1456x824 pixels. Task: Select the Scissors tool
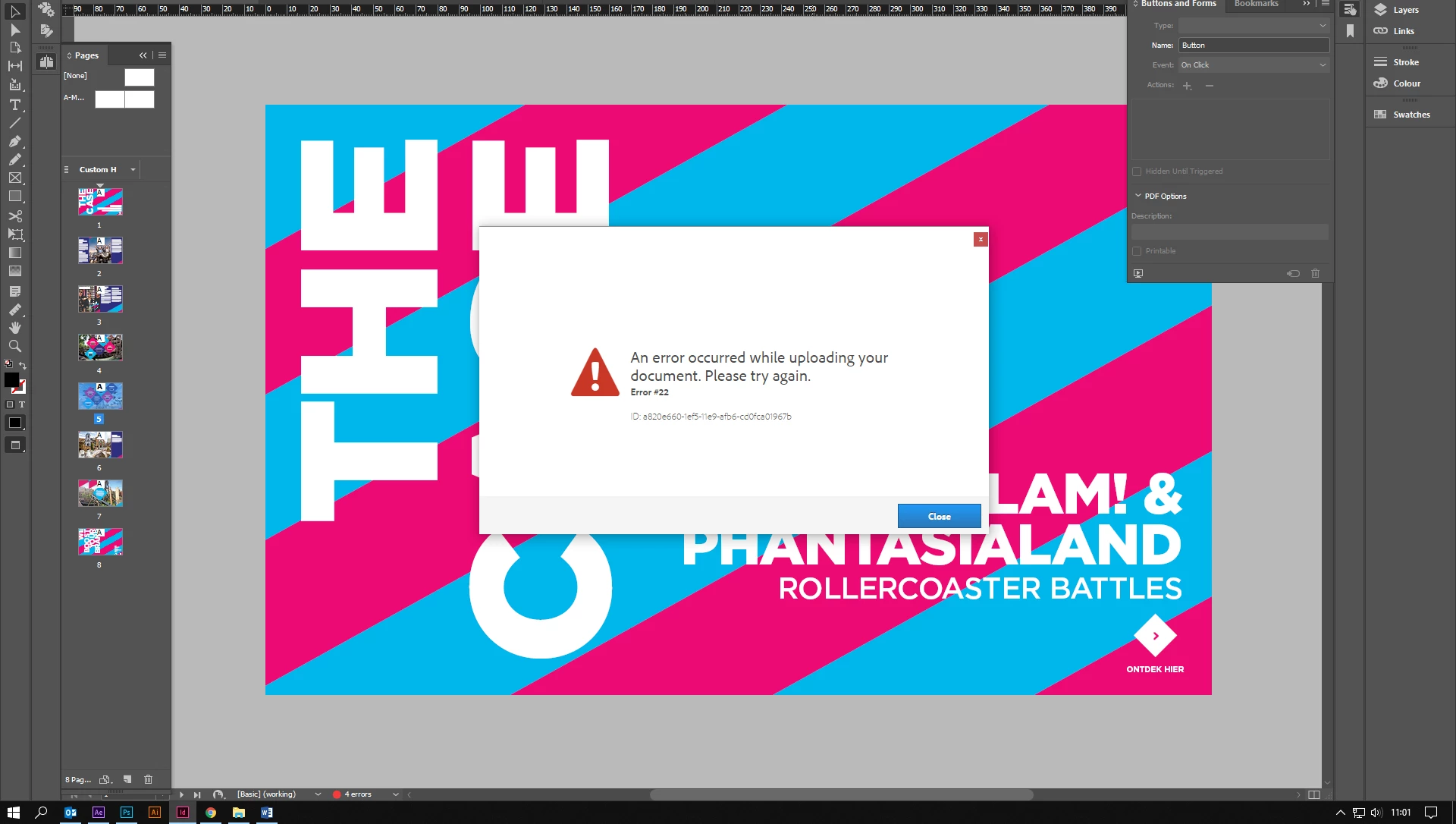(x=14, y=216)
